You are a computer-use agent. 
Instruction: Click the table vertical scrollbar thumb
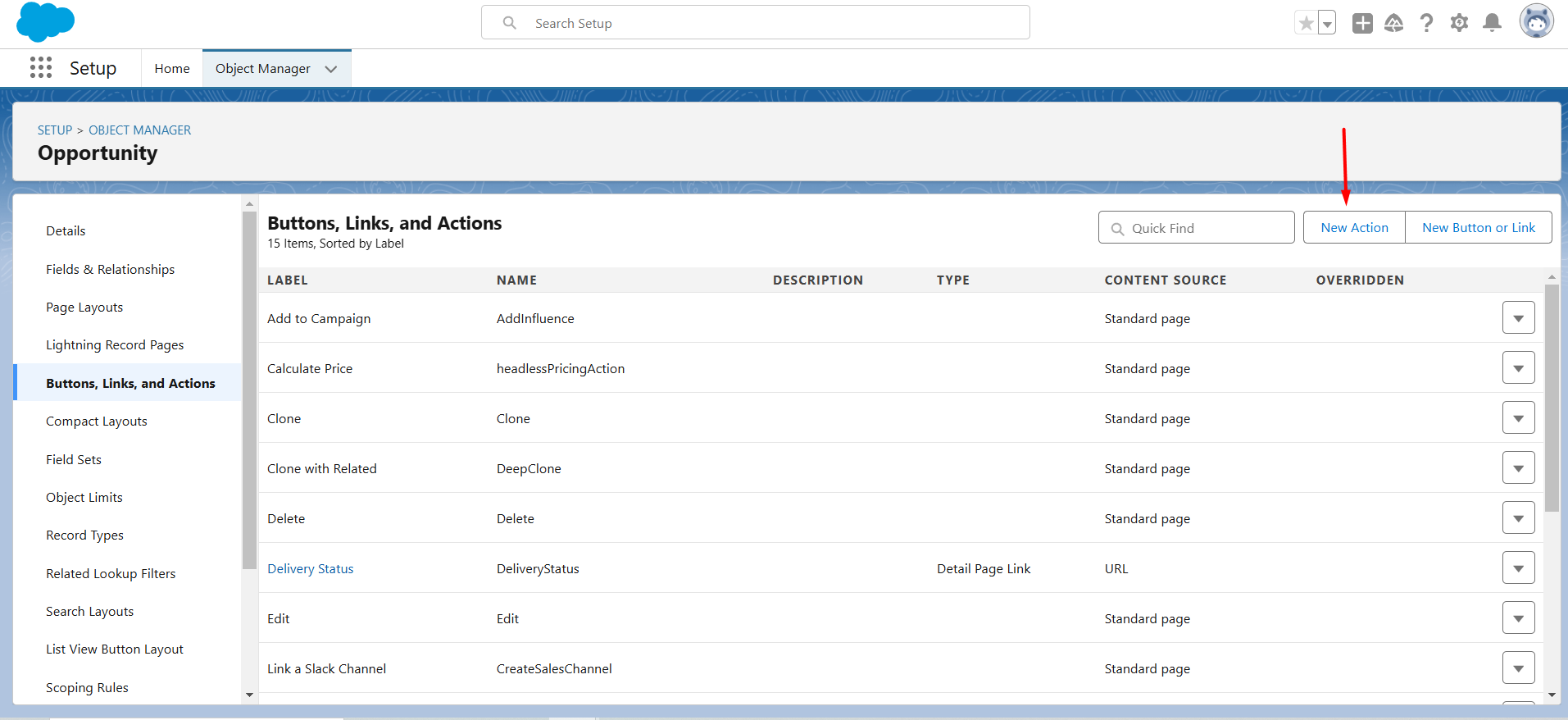(1552, 398)
